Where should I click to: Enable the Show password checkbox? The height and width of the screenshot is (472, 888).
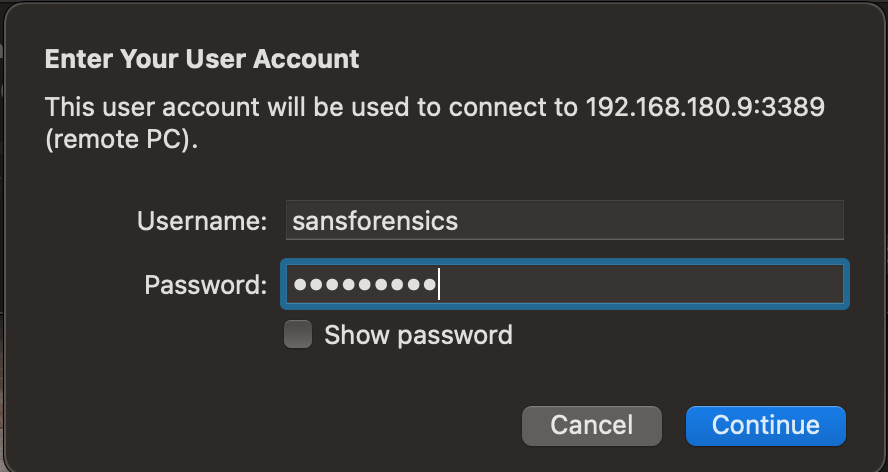(x=298, y=334)
